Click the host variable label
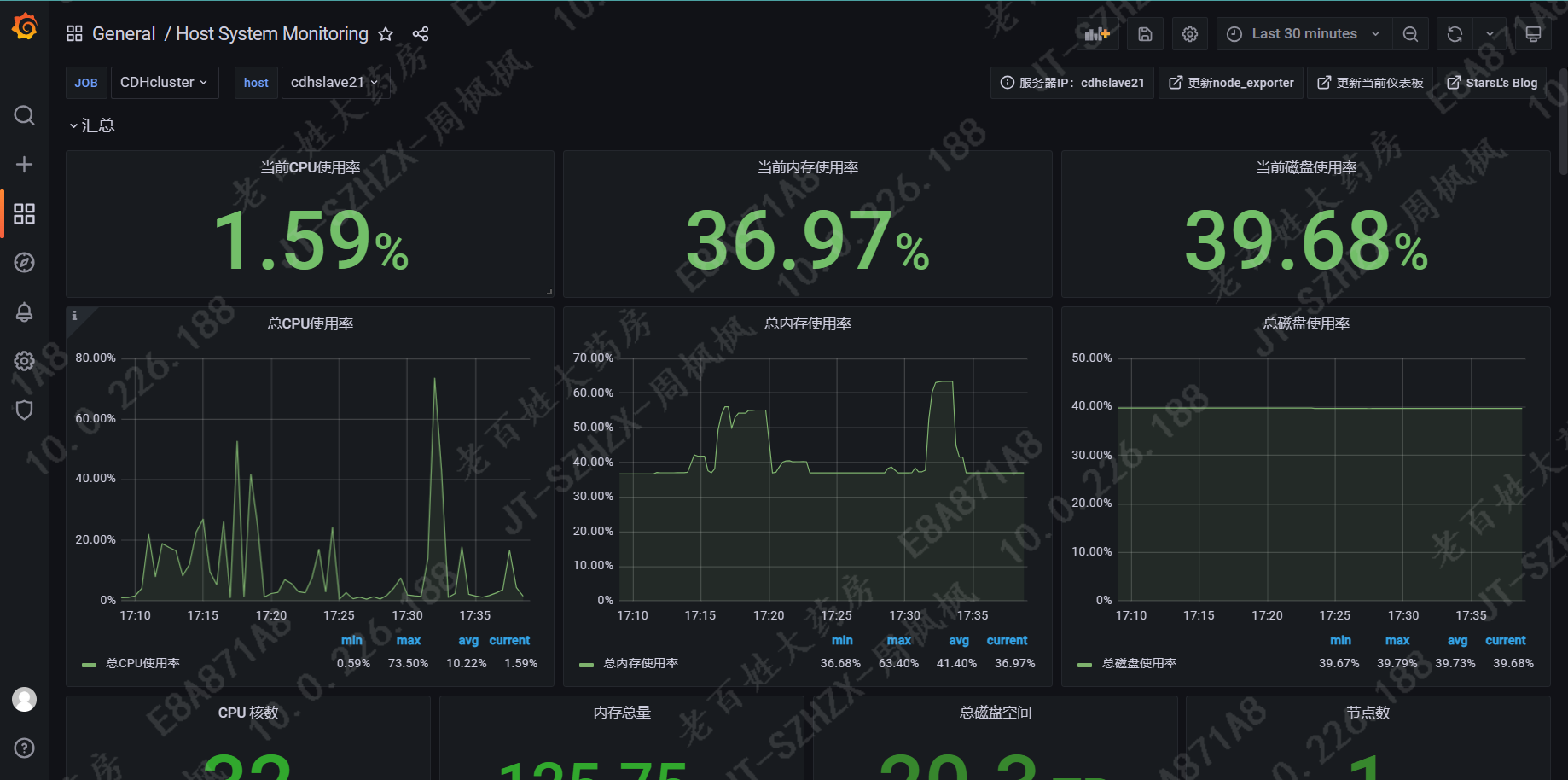Image resolution: width=1568 pixels, height=780 pixels. click(x=256, y=83)
